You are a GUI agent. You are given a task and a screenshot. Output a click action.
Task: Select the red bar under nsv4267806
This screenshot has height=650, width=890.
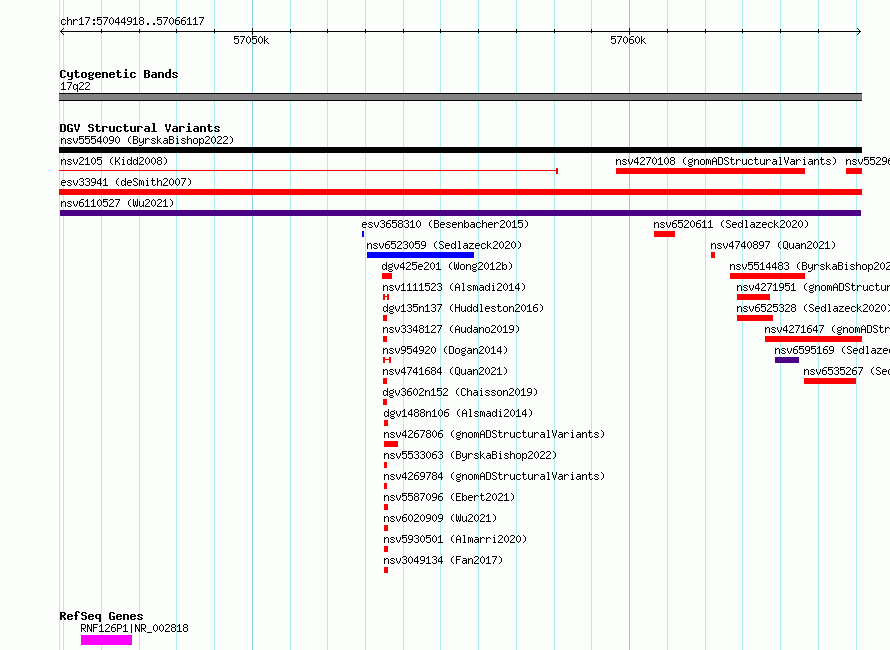(x=391, y=444)
